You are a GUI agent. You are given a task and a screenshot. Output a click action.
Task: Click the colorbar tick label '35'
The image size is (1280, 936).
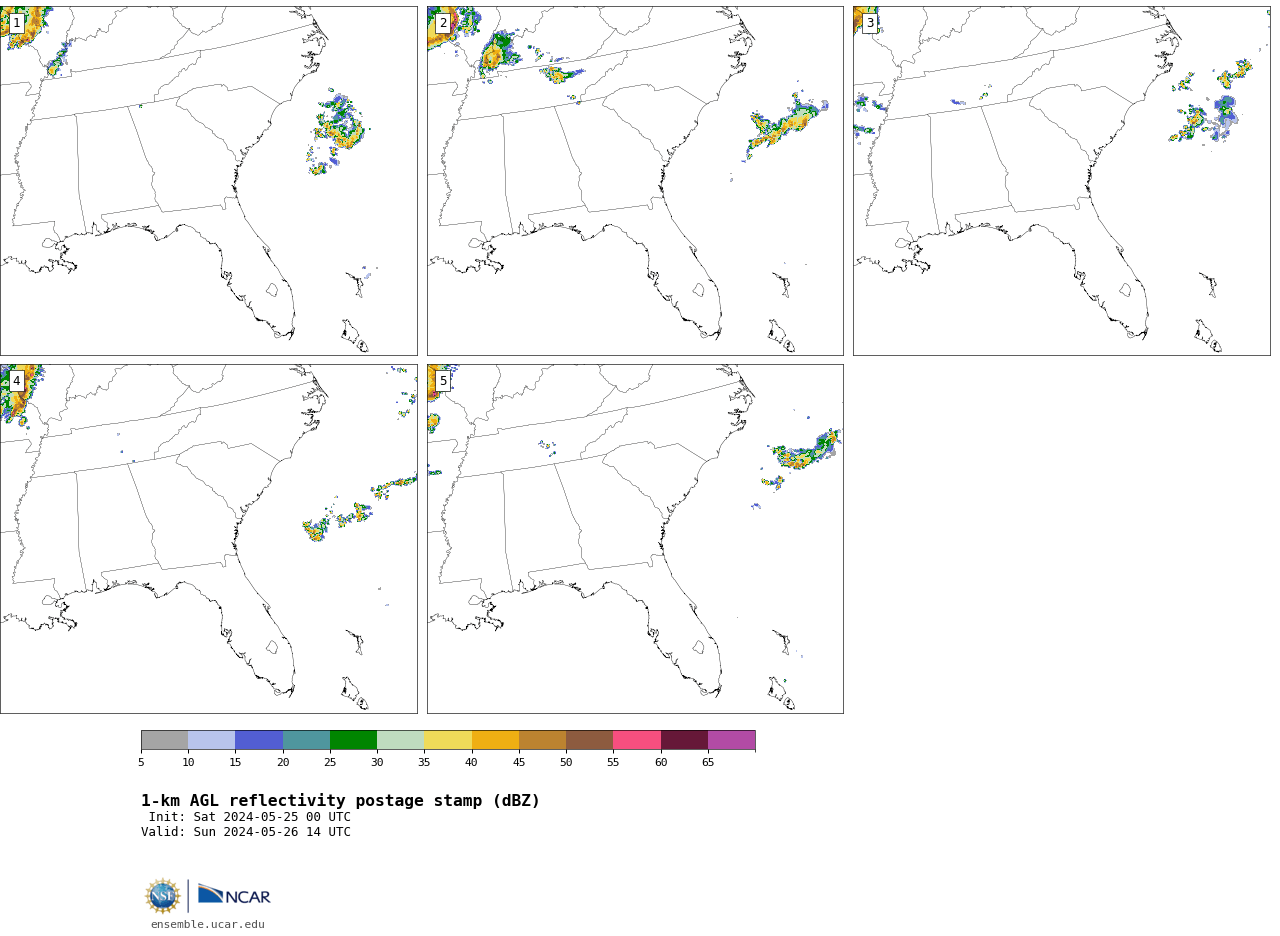(424, 763)
